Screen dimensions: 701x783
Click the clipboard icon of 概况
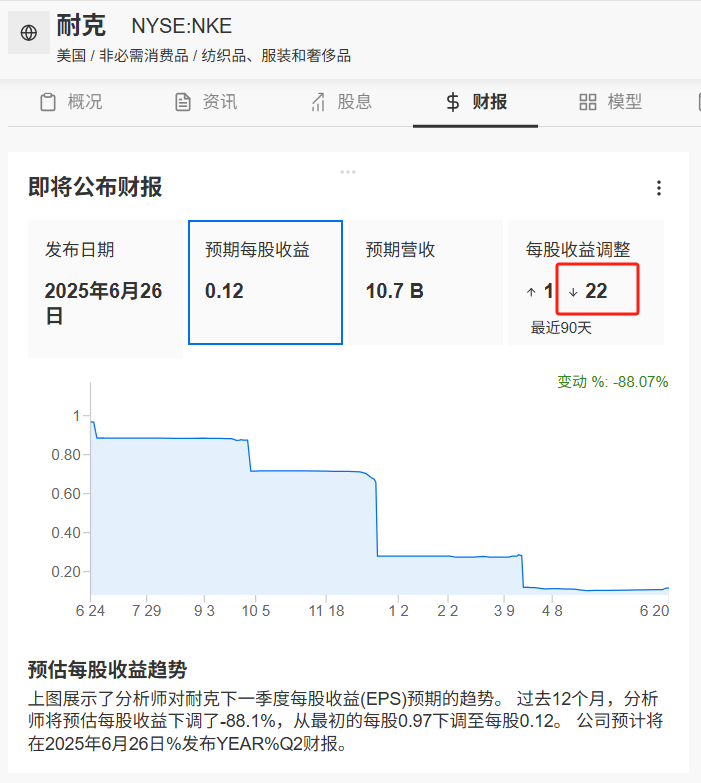48,102
